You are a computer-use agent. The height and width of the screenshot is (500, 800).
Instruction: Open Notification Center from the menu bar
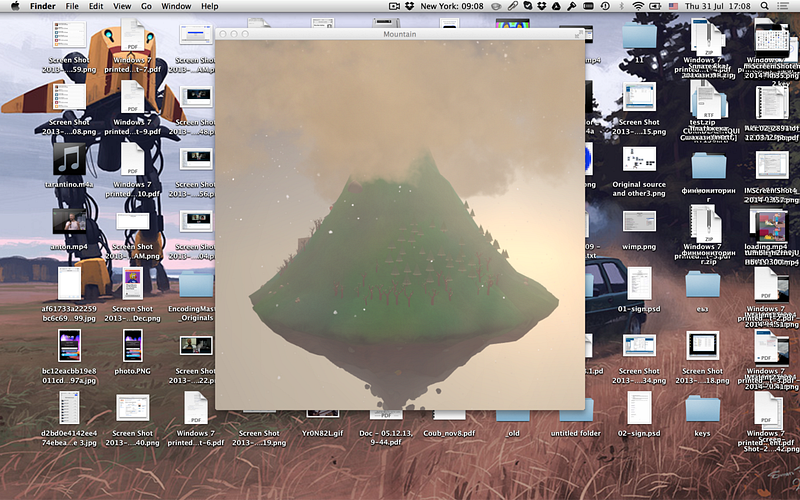pos(783,6)
